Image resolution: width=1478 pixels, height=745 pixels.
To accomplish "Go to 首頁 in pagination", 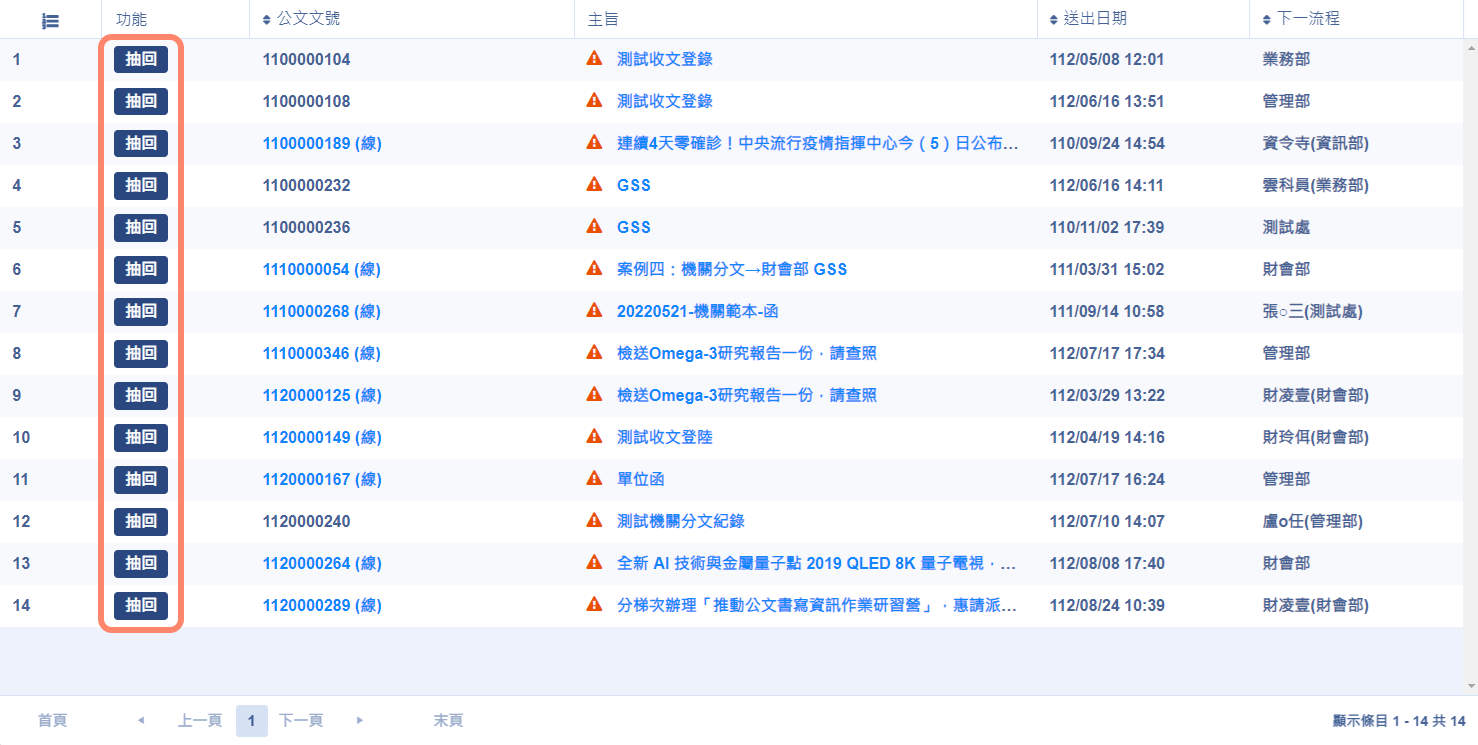I will coord(53,720).
